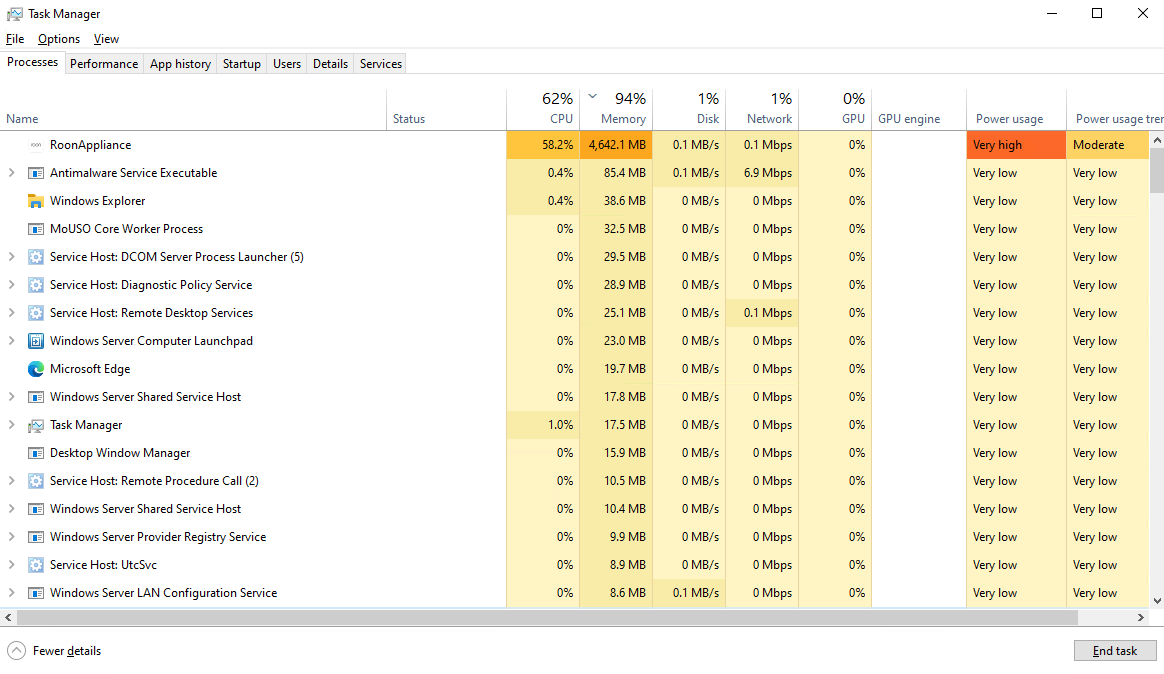This screenshot has height=674, width=1164.
Task: Click the Provider Registry Service icon
Action: [36, 537]
